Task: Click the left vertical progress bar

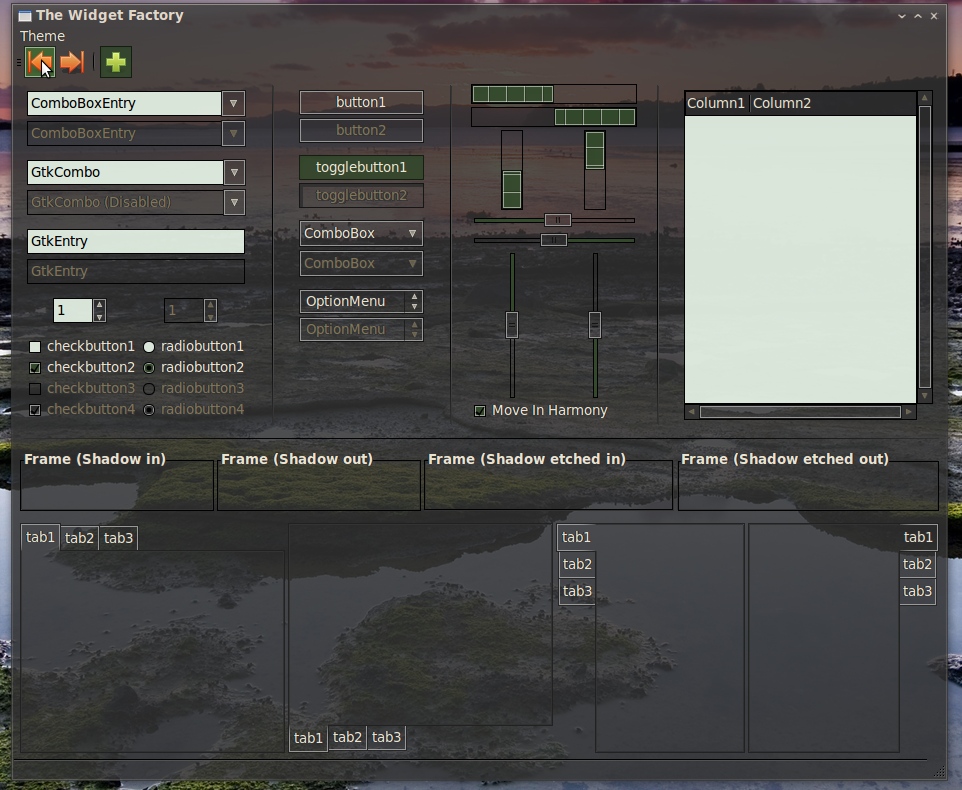Action: coord(512,170)
